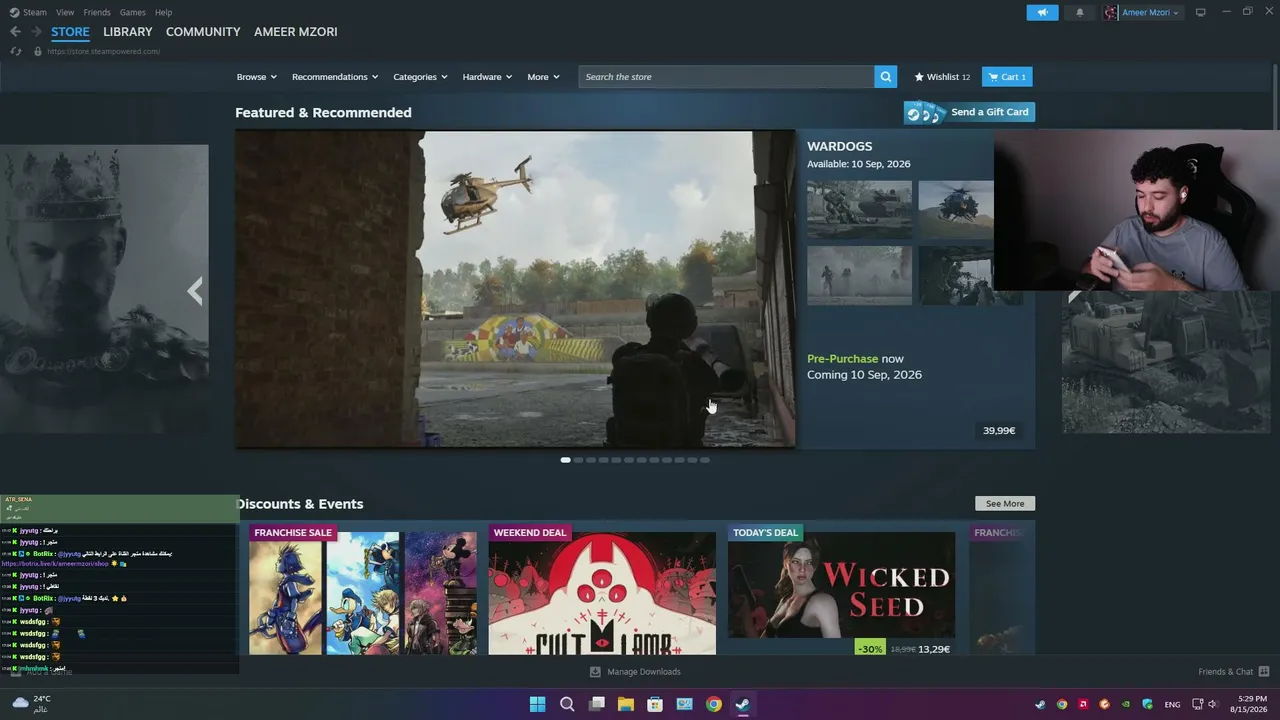View the WARDOGS tank screenshot thumbnail
The height and width of the screenshot is (720, 1280).
pyautogui.click(x=859, y=209)
